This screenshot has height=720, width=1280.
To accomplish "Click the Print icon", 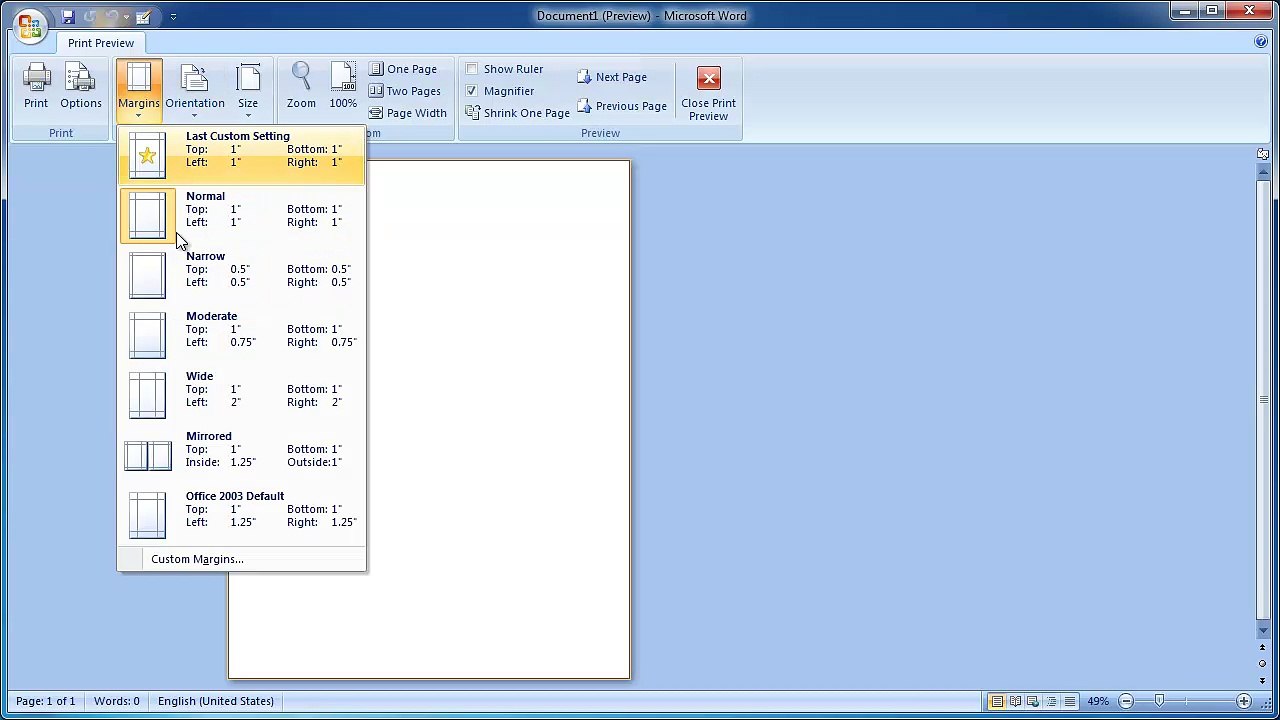I will click(x=36, y=86).
